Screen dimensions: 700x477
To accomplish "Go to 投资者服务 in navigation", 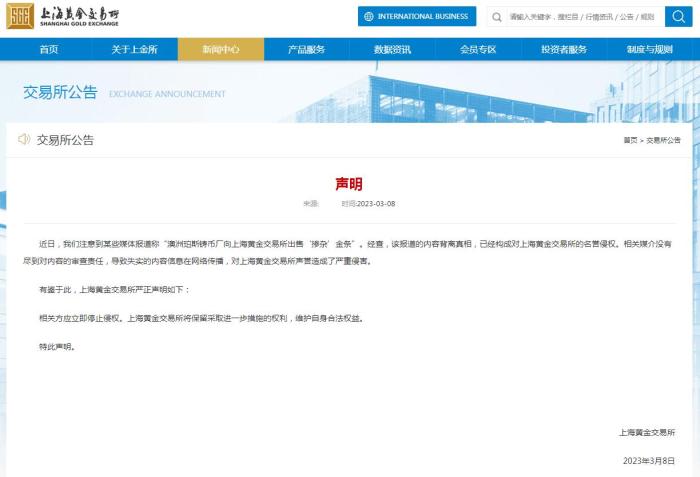I will click(x=564, y=49).
